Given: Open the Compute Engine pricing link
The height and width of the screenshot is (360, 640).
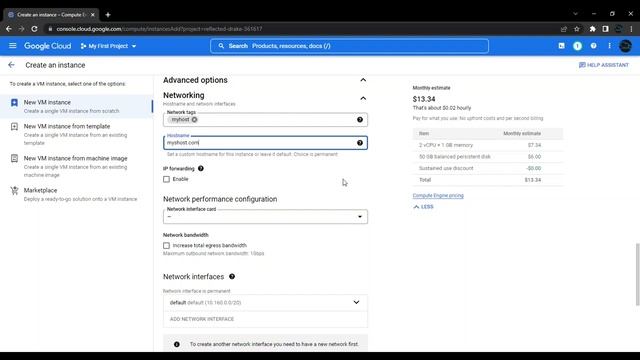Looking at the screenshot, I should coord(438,196).
